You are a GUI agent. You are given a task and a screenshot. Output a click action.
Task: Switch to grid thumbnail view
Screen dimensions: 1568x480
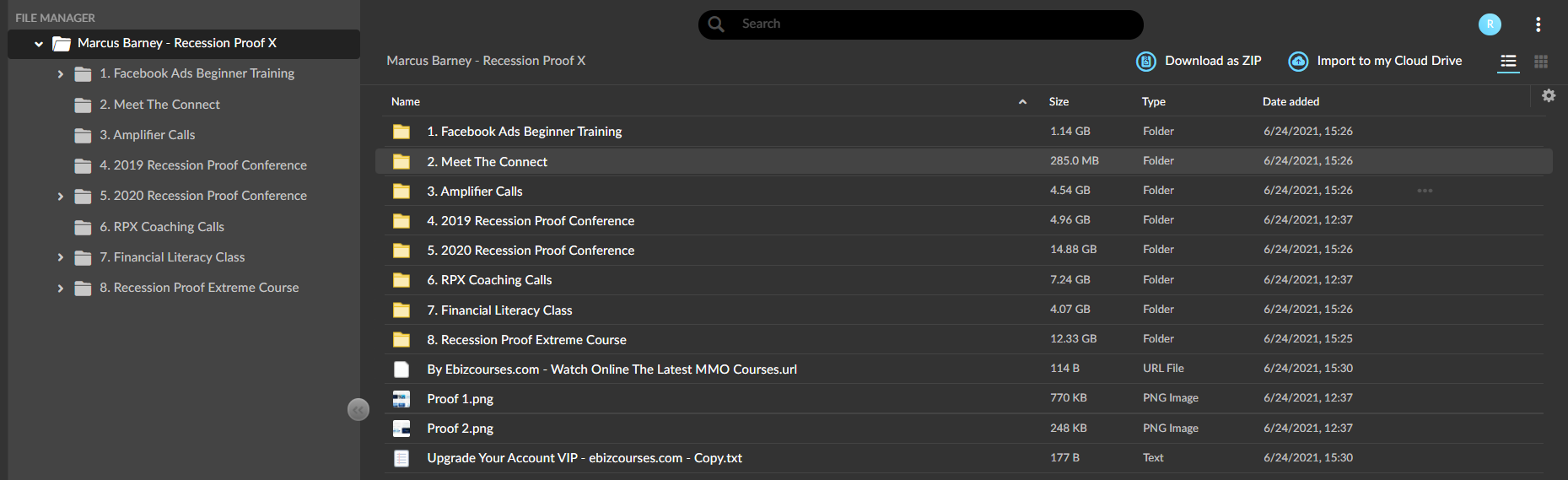click(x=1541, y=62)
